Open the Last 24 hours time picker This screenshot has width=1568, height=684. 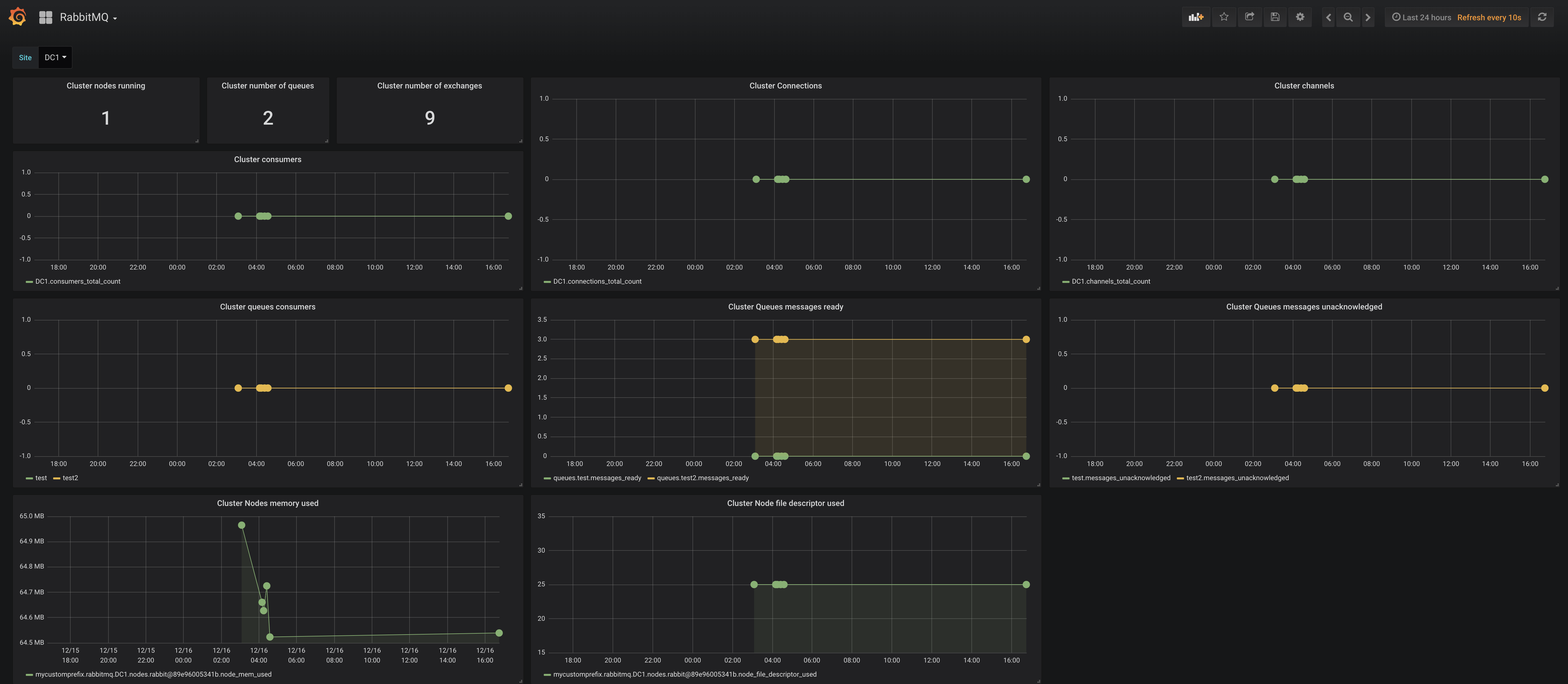1422,17
